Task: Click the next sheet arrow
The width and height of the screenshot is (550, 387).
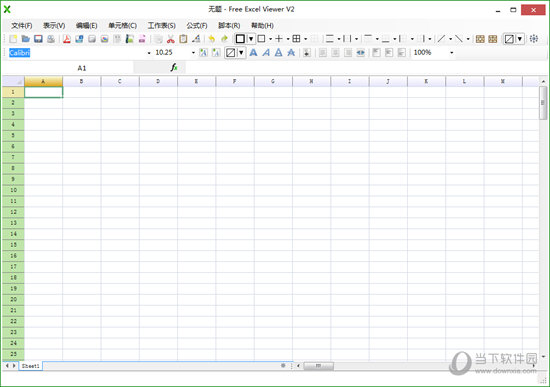Action: (x=14, y=366)
